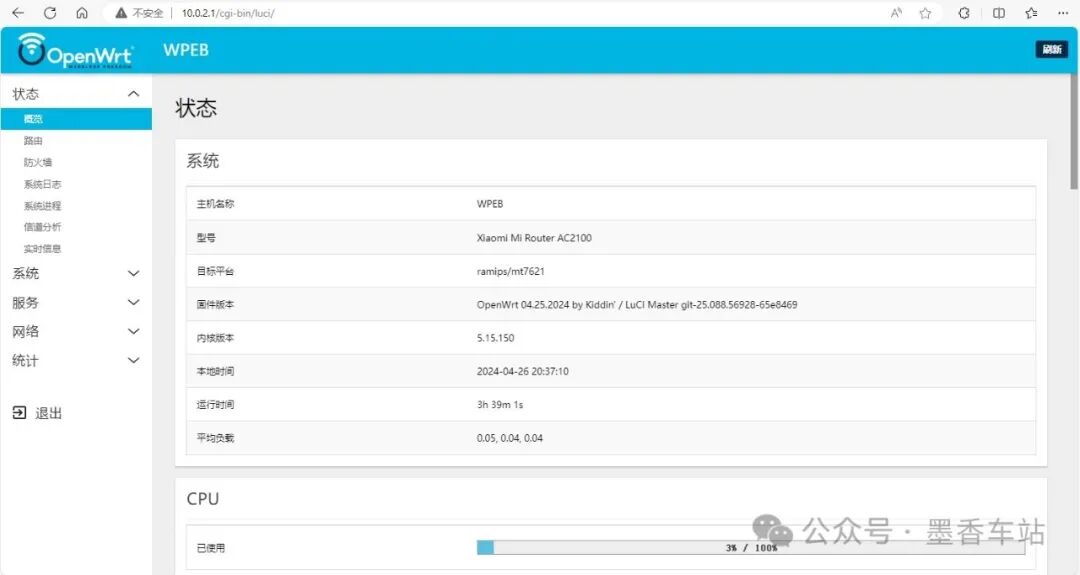This screenshot has height=575, width=1080.
Task: Click the local time value 2024-04-26 20:37:10
Action: click(x=523, y=371)
